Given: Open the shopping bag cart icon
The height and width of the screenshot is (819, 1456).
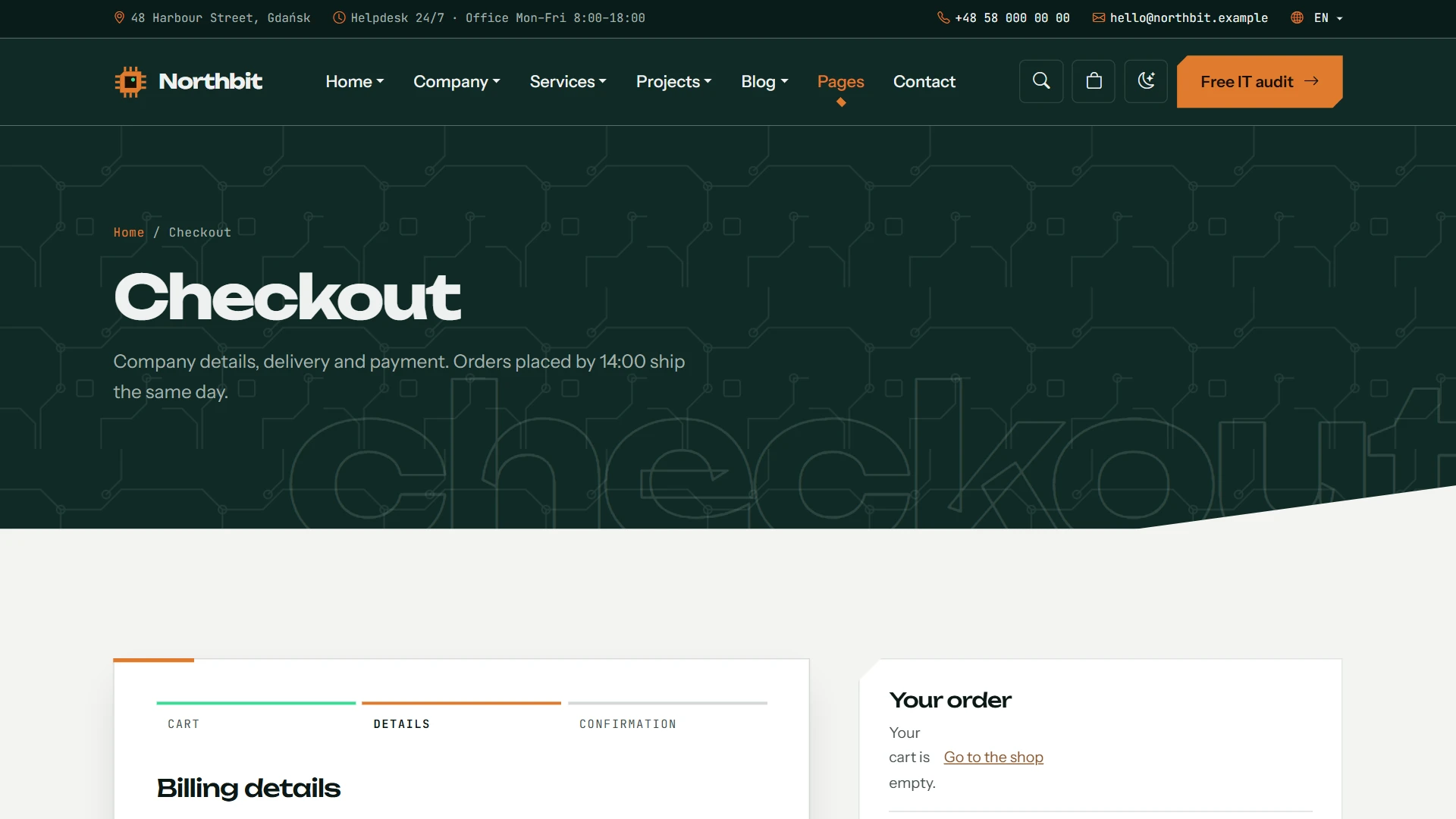Looking at the screenshot, I should tap(1094, 81).
